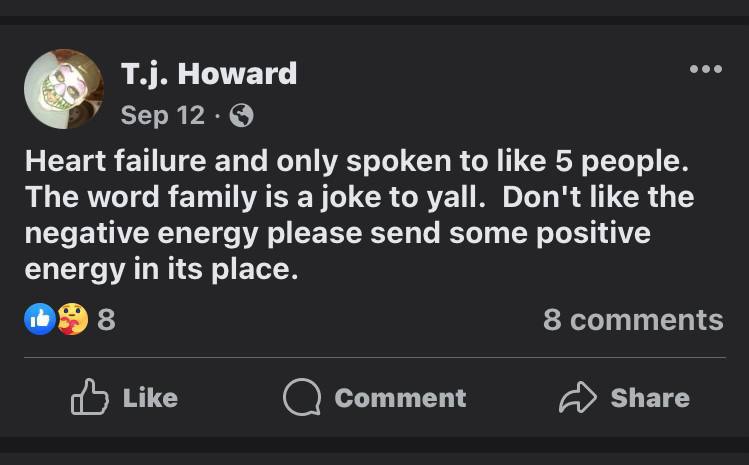Click the "negative energy please send" line

(337, 233)
